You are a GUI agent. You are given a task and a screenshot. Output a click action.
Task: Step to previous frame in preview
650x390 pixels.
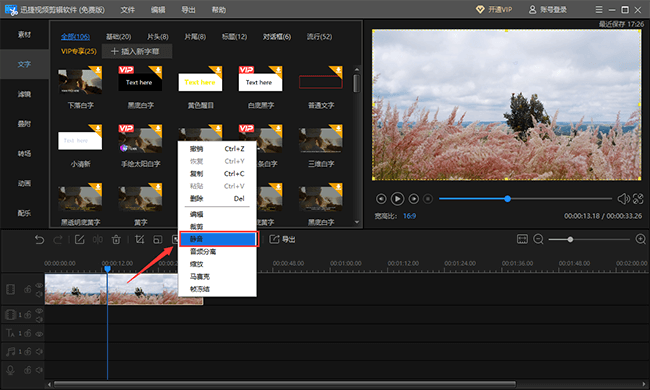(381, 199)
